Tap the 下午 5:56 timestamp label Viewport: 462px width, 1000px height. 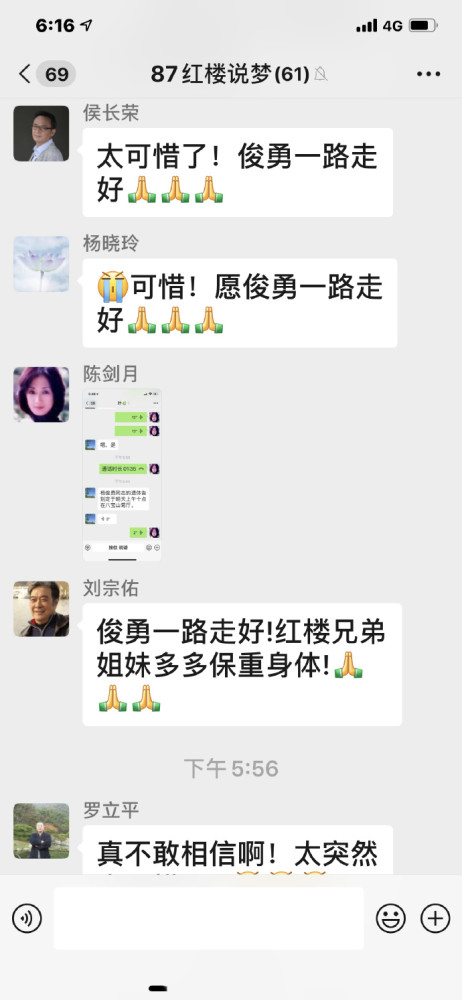231,768
